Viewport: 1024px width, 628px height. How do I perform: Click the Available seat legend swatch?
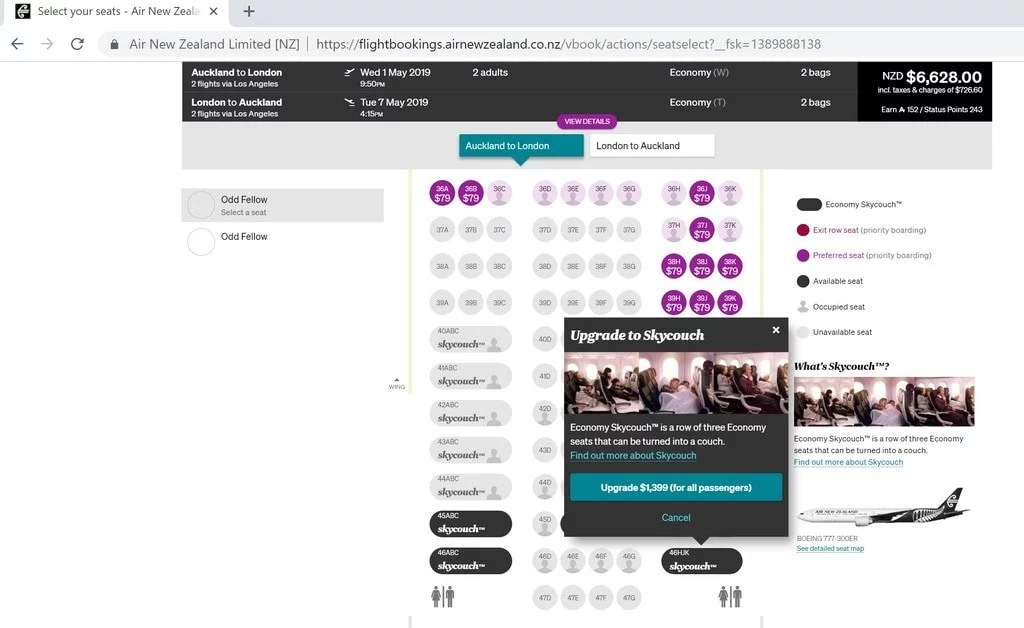click(803, 281)
